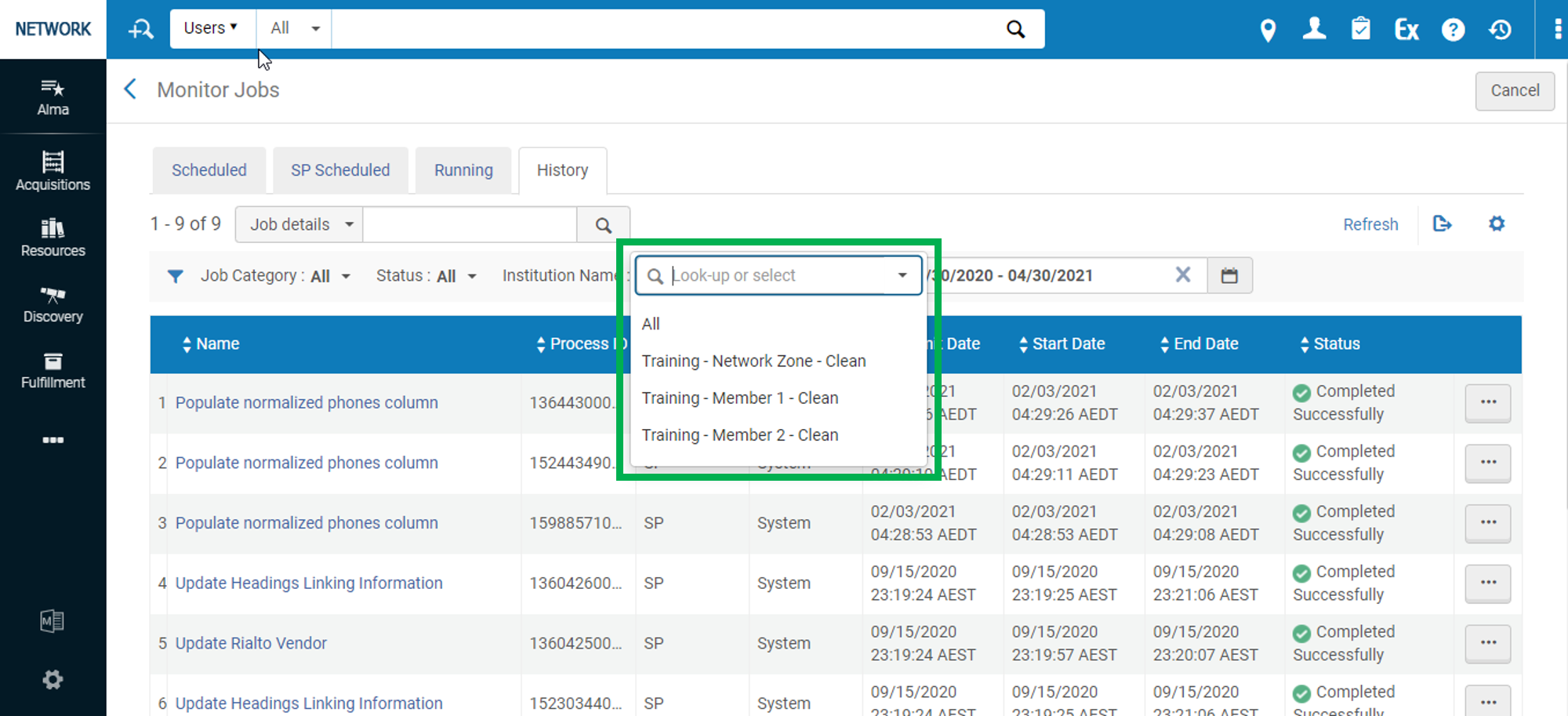This screenshot has height=716, width=1568.
Task: Open the Help question mark icon
Action: (x=1453, y=30)
